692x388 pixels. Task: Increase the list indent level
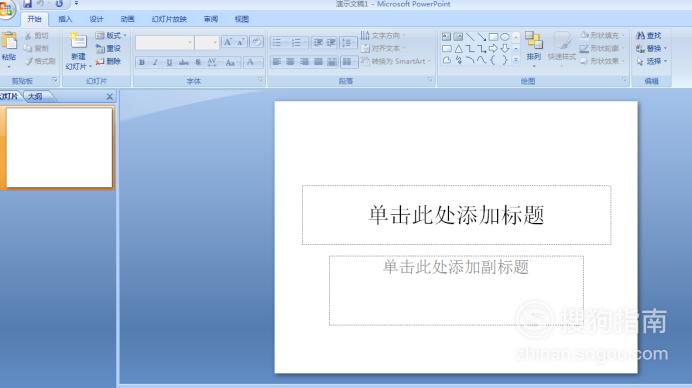click(331, 42)
